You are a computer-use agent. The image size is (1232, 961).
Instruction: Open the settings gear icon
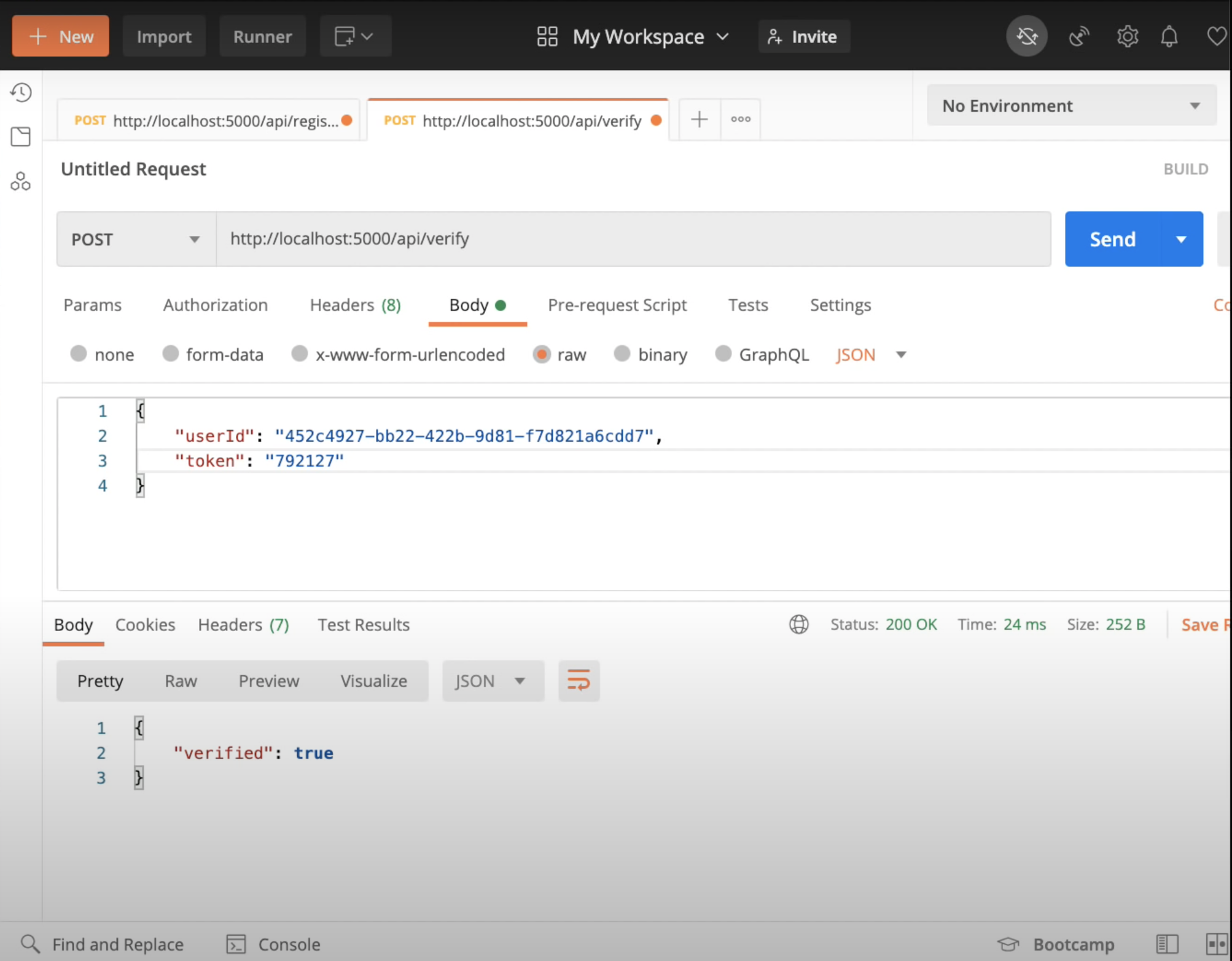[1127, 36]
